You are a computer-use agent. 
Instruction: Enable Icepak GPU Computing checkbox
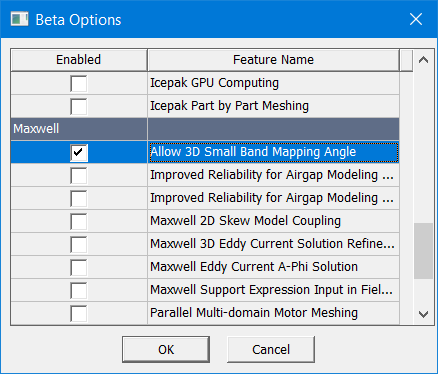coord(79,83)
